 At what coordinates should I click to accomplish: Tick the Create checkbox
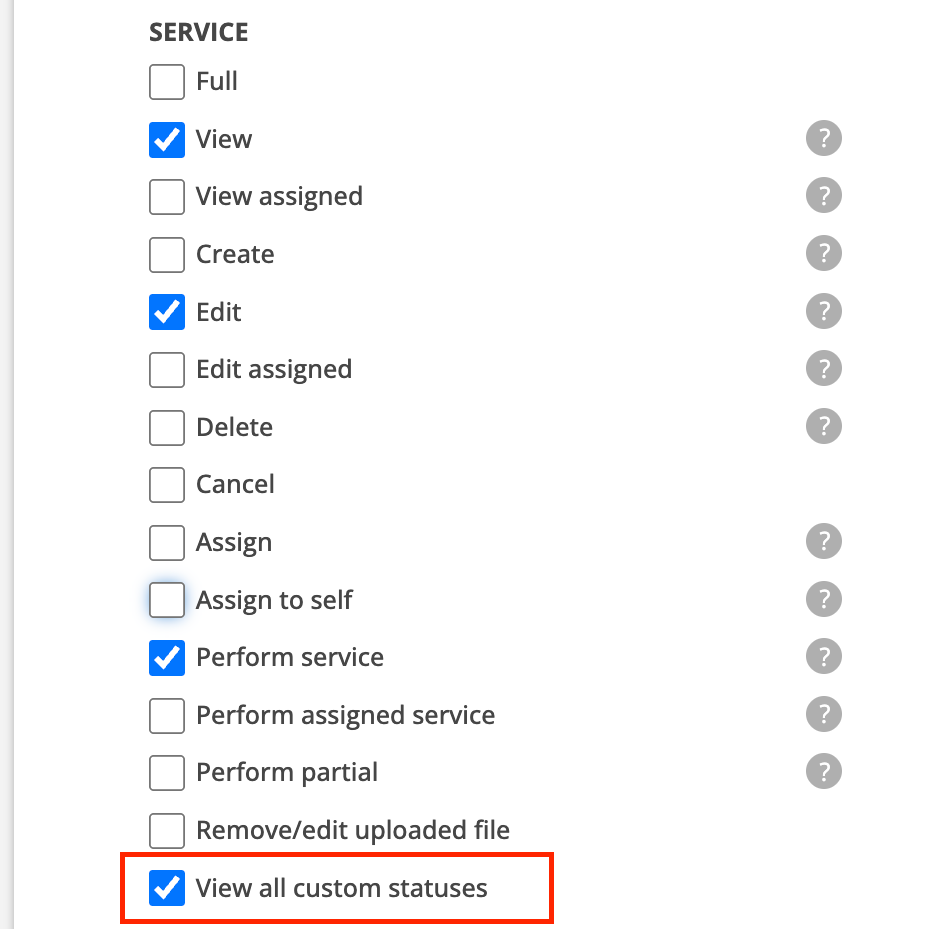tap(167, 255)
